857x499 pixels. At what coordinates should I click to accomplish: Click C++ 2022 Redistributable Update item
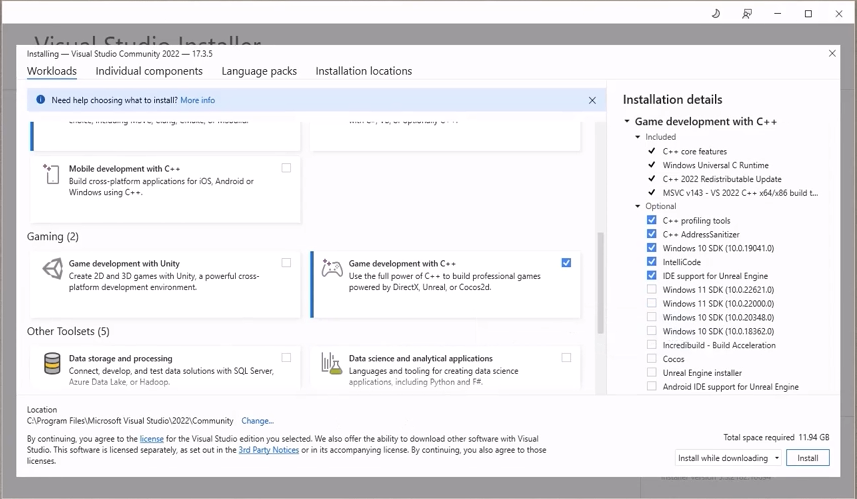tap(722, 179)
